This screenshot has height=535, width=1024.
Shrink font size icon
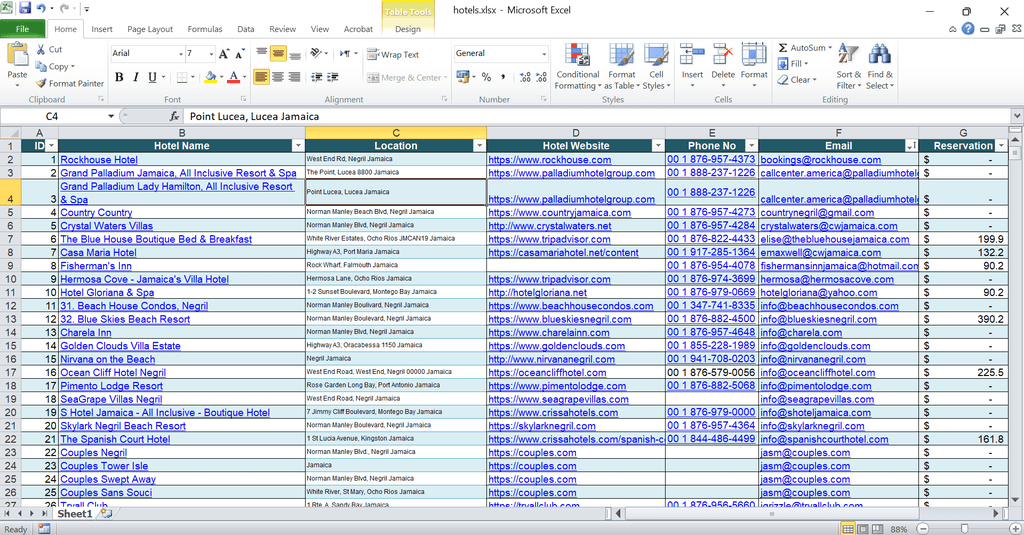(x=240, y=54)
